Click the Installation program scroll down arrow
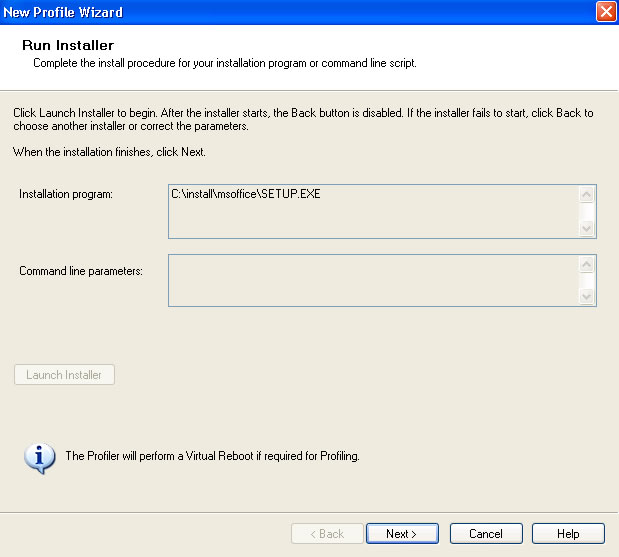Image resolution: width=619 pixels, height=557 pixels. (586, 229)
